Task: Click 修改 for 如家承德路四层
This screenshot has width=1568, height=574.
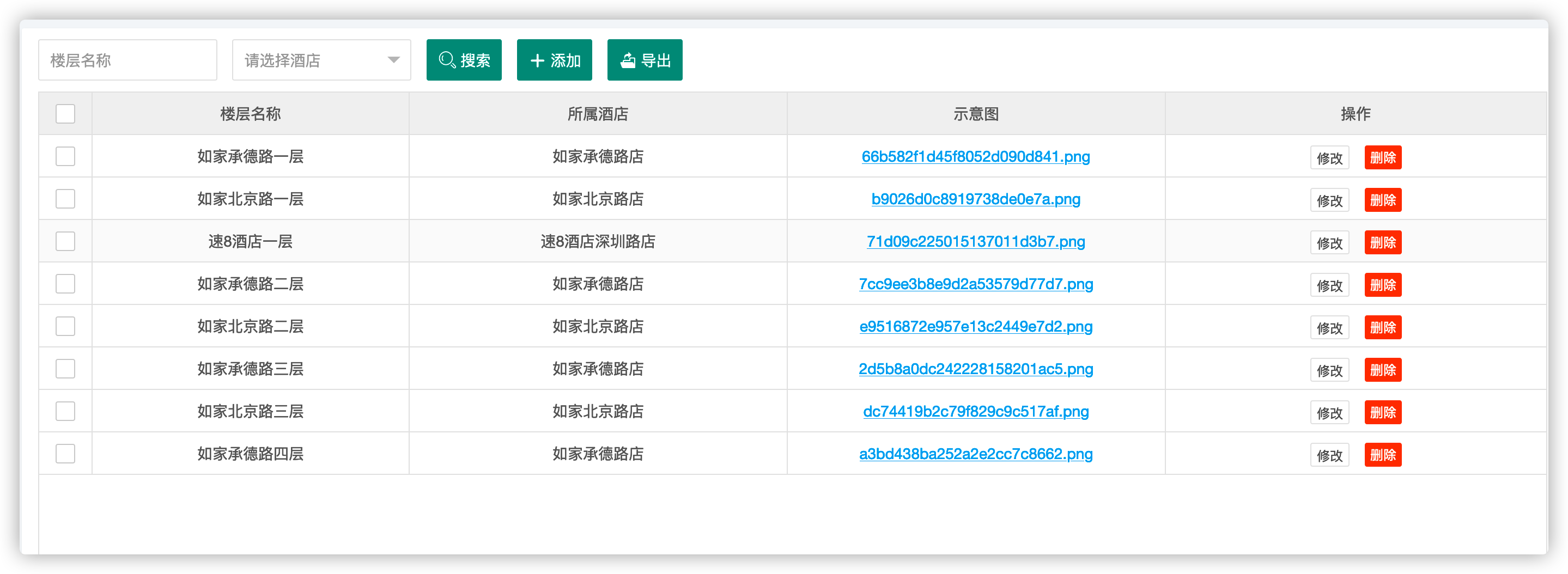Action: [x=1329, y=455]
